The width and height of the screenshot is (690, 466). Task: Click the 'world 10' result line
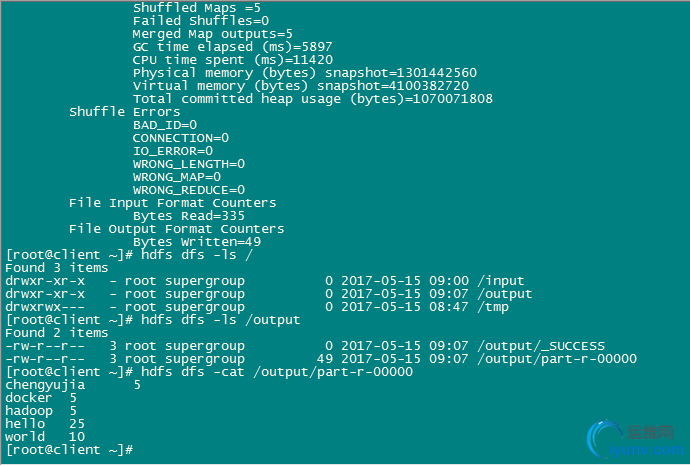pyautogui.click(x=45, y=437)
